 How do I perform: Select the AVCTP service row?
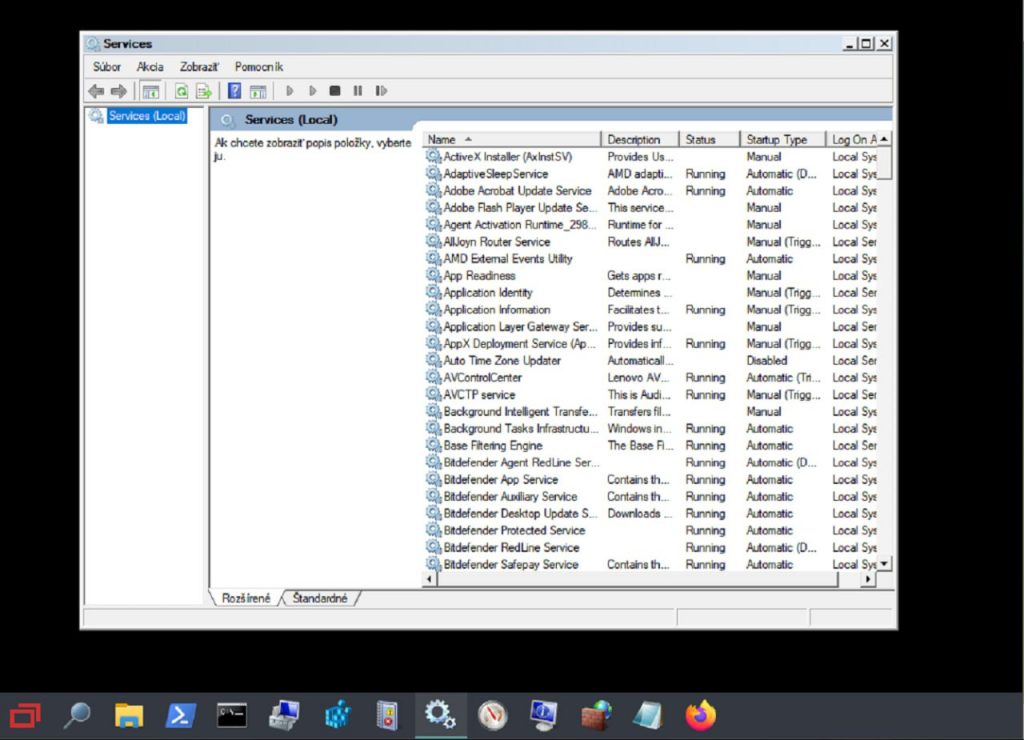point(650,394)
